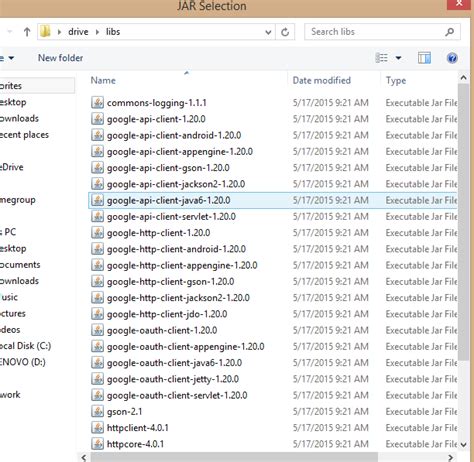
Task: Select file name commons-logging-1.1.1
Action: click(157, 103)
